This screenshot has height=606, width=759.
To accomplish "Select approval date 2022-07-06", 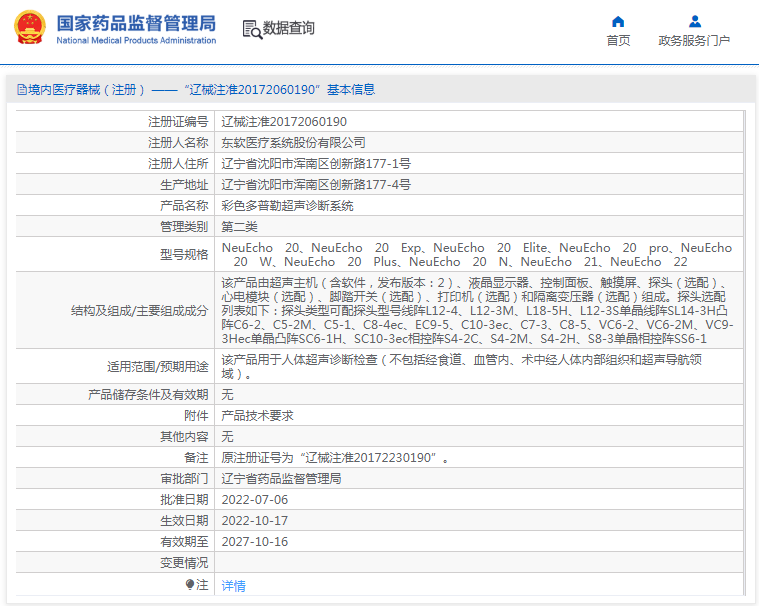I will tap(255, 500).
